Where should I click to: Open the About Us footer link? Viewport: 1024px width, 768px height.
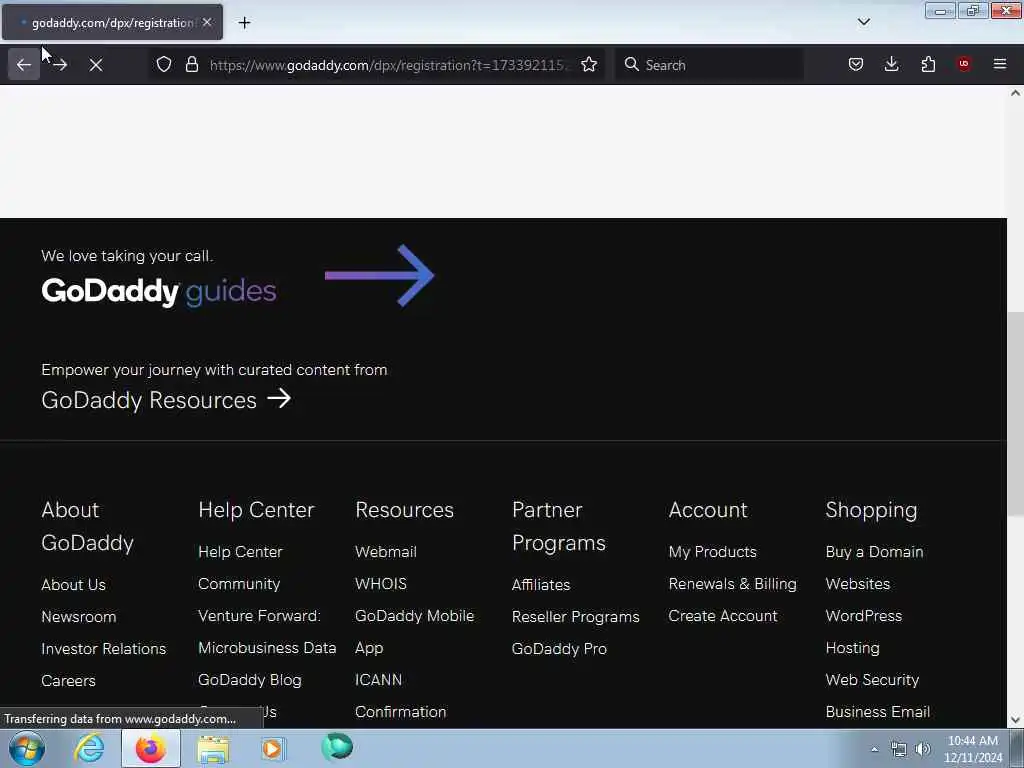click(73, 584)
